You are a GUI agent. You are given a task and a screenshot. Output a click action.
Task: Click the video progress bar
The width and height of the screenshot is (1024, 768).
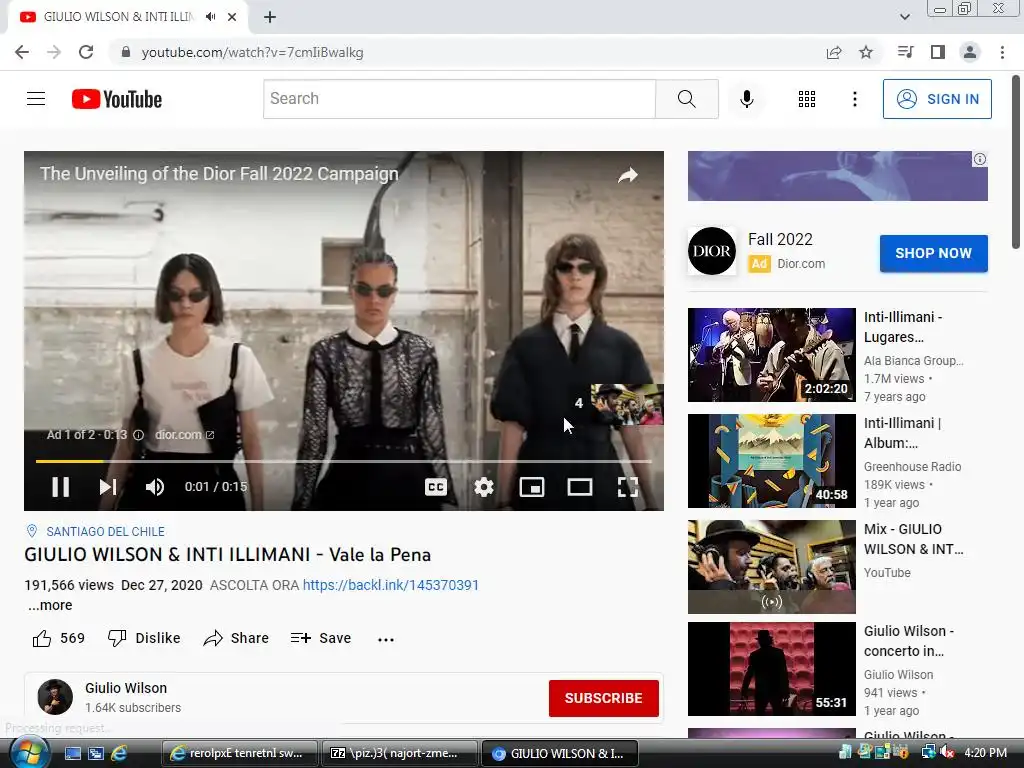344,461
